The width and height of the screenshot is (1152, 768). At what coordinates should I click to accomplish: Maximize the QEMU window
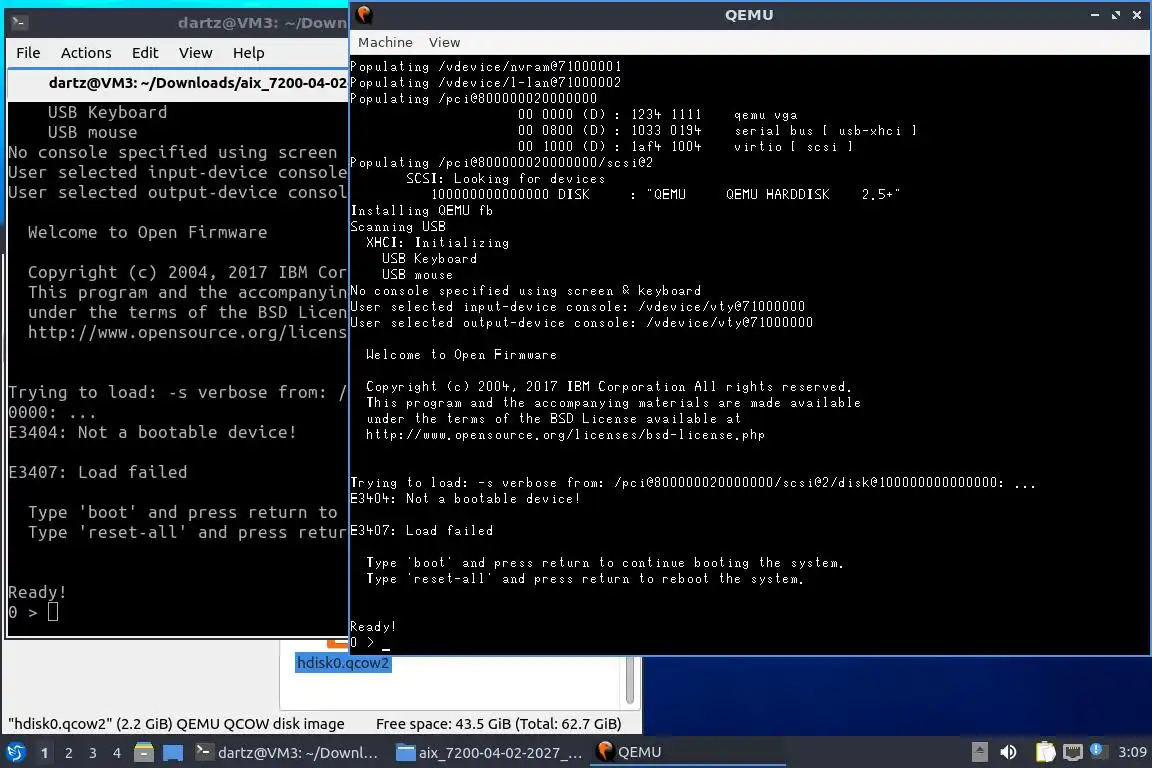1116,15
